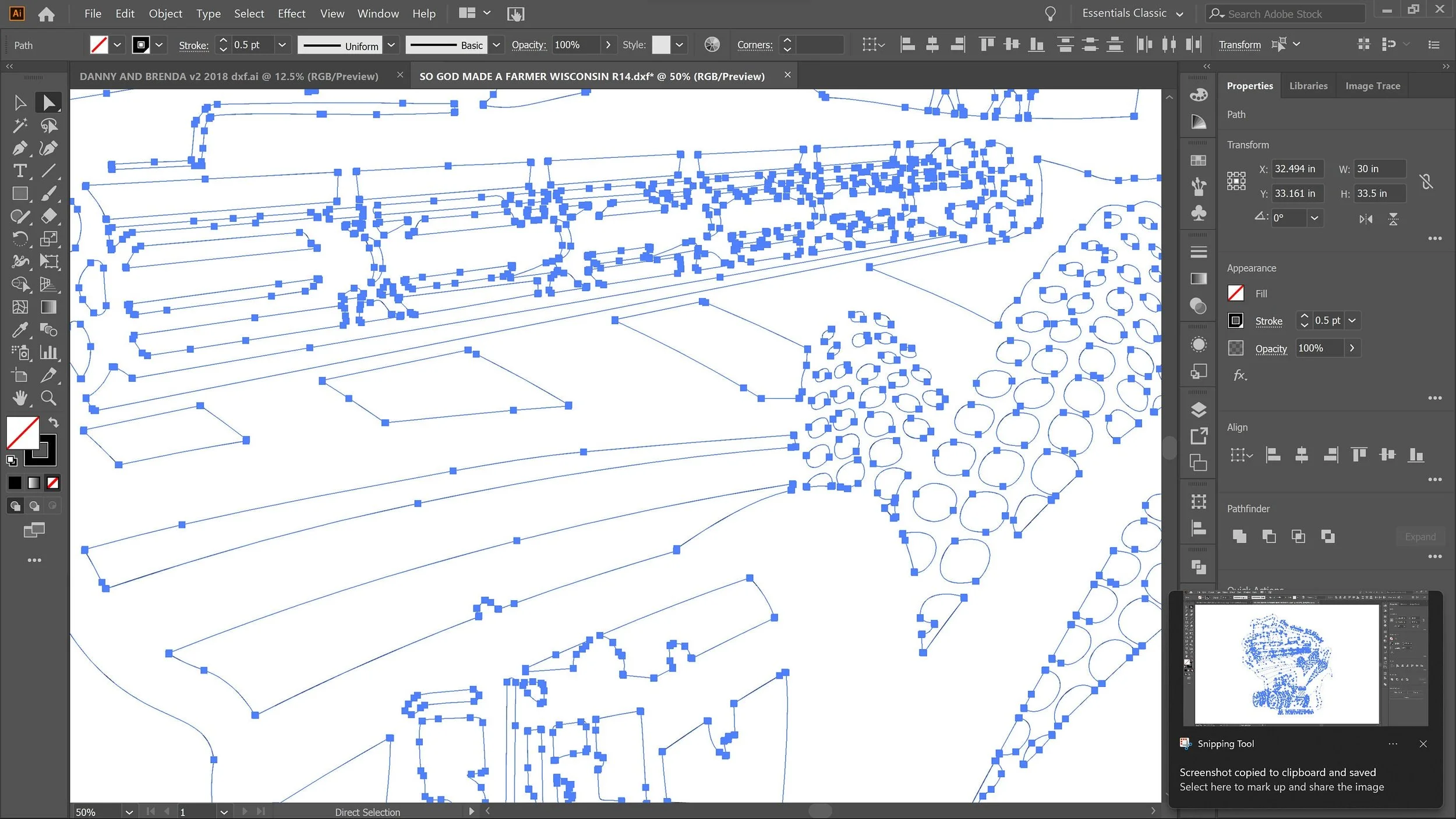Open the rotation angle dropdown
The height and width of the screenshot is (819, 1456).
coord(1314,218)
